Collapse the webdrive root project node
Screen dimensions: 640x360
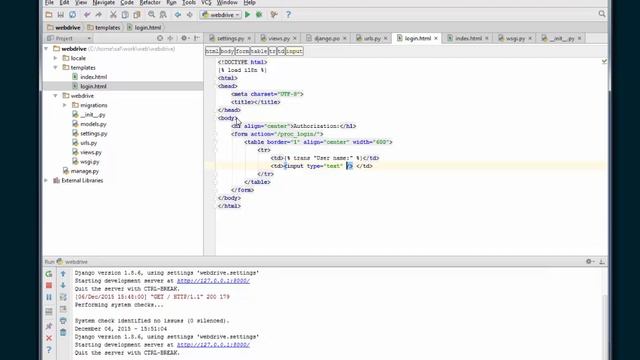point(46,49)
